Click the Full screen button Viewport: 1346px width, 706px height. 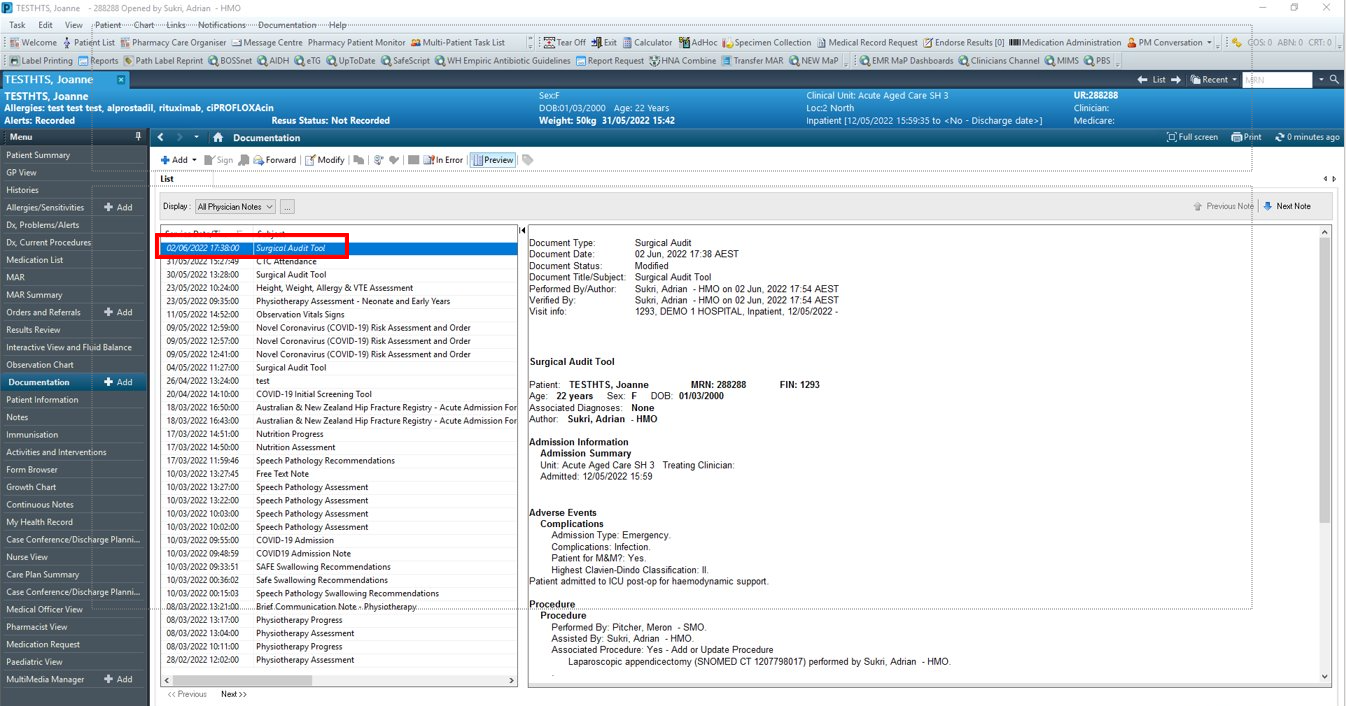pyautogui.click(x=1192, y=137)
